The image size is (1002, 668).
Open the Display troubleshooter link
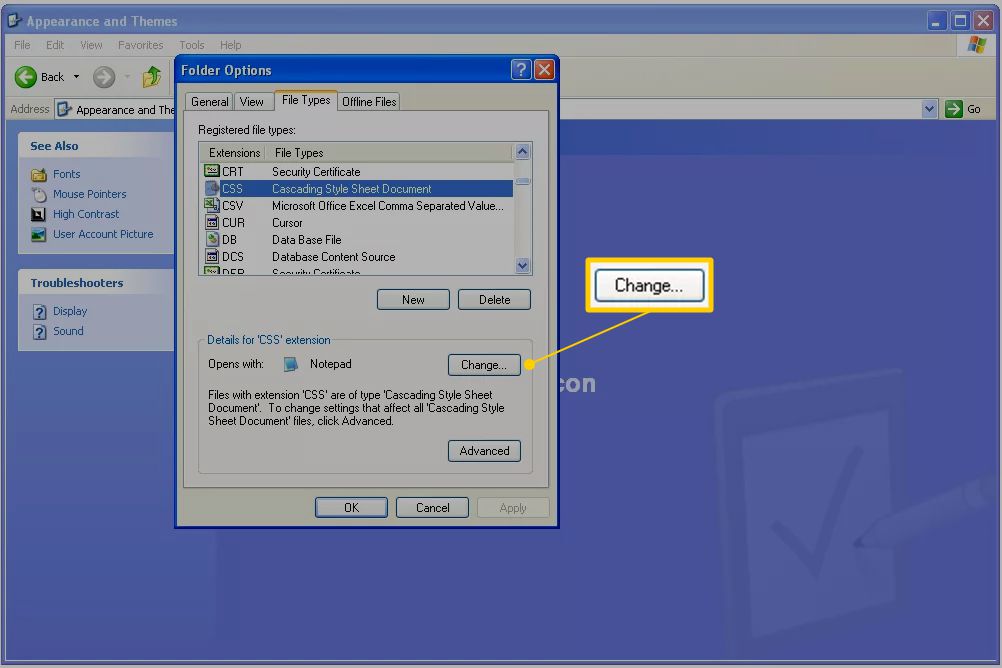point(70,311)
